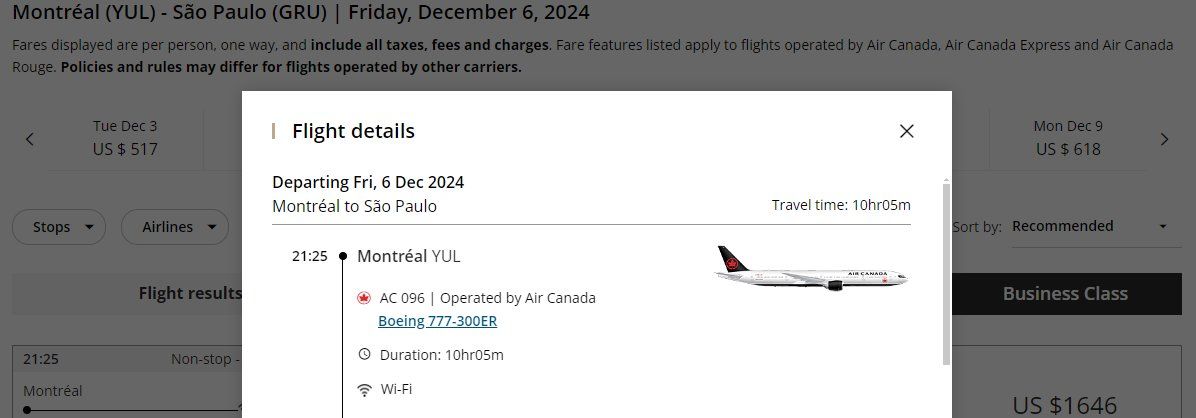Image resolution: width=1196 pixels, height=418 pixels.
Task: Show earlier dates with the left arrow
Action: [30, 139]
